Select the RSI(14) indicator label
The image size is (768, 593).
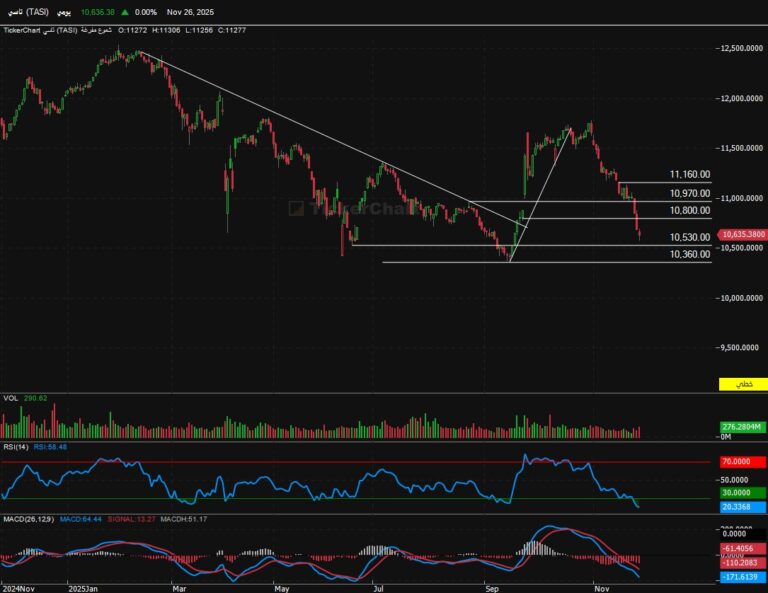(15, 447)
